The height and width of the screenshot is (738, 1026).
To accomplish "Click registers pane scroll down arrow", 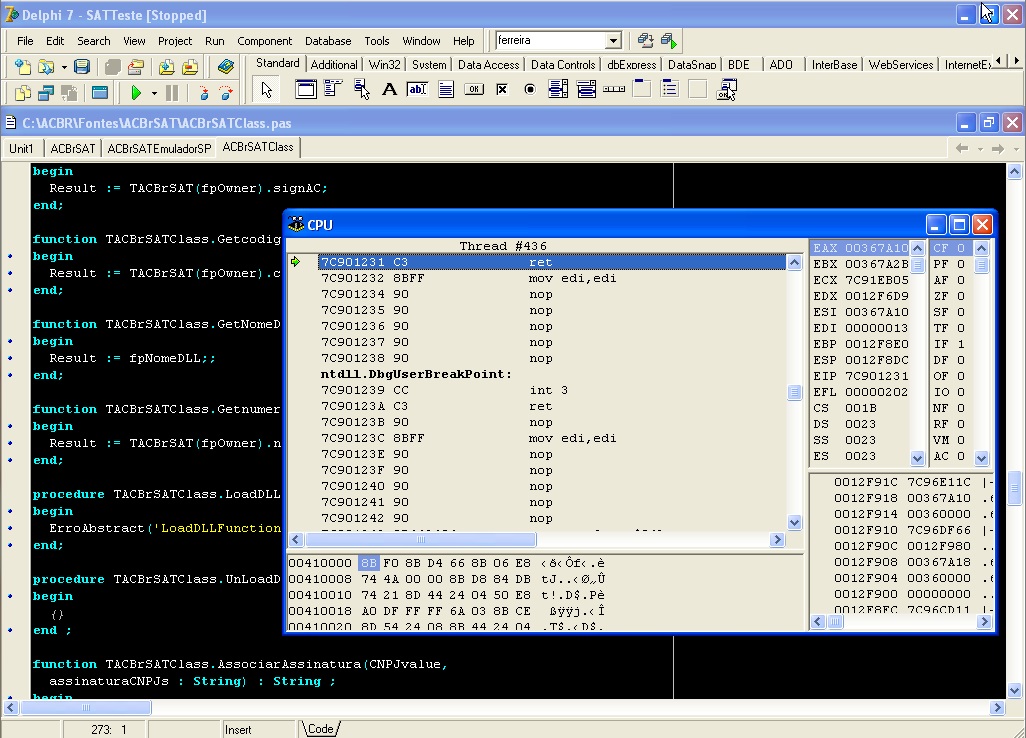I will (x=917, y=458).
